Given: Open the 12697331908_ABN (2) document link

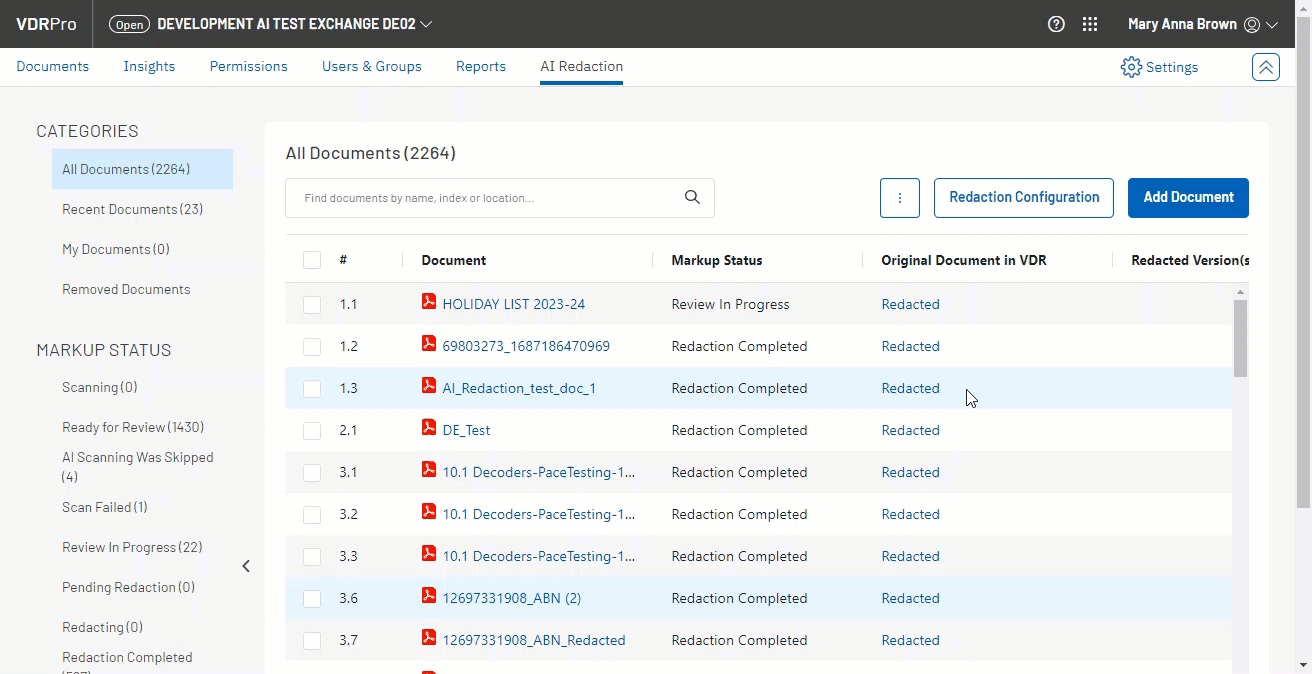Looking at the screenshot, I should (x=511, y=598).
